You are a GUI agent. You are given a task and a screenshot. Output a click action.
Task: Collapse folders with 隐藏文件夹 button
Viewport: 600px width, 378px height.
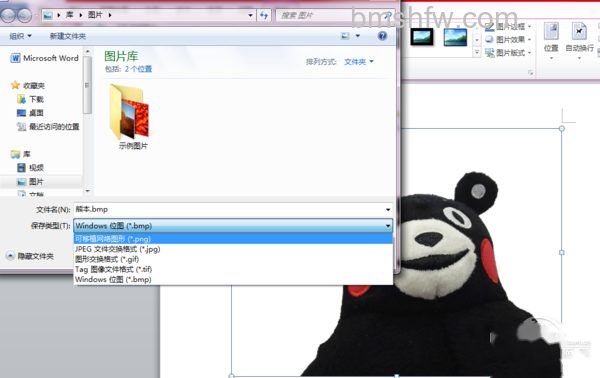pyautogui.click(x=30, y=256)
